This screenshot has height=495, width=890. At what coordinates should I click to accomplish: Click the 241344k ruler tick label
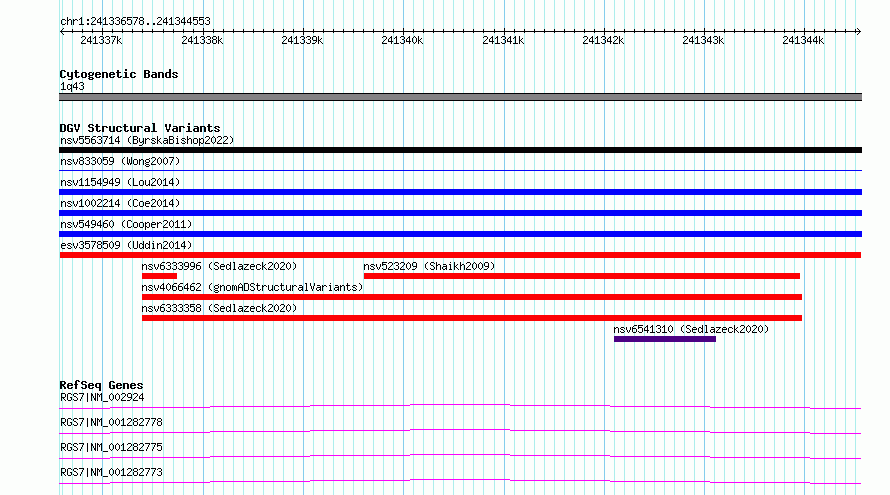(x=803, y=40)
